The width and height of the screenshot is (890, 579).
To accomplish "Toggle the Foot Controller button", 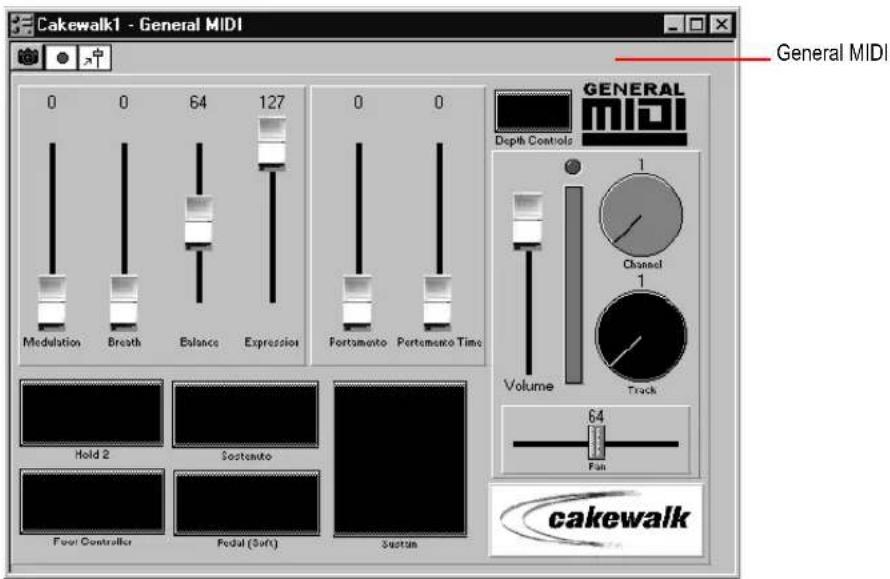I will click(92, 502).
